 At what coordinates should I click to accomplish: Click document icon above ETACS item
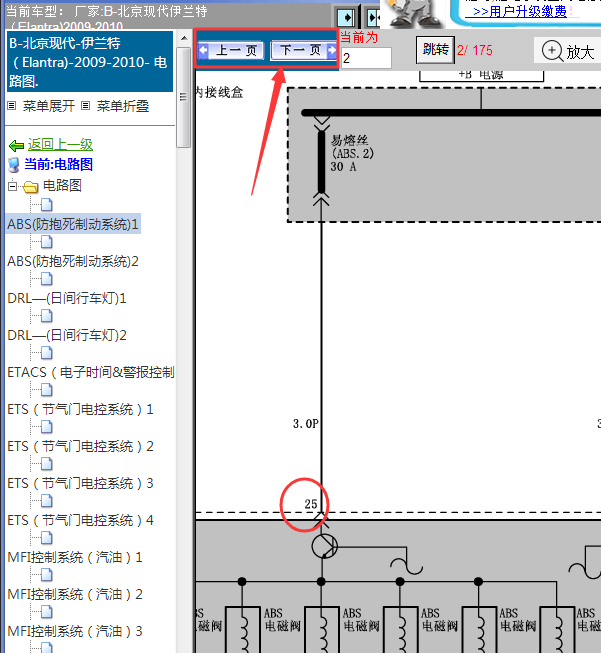[x=47, y=353]
